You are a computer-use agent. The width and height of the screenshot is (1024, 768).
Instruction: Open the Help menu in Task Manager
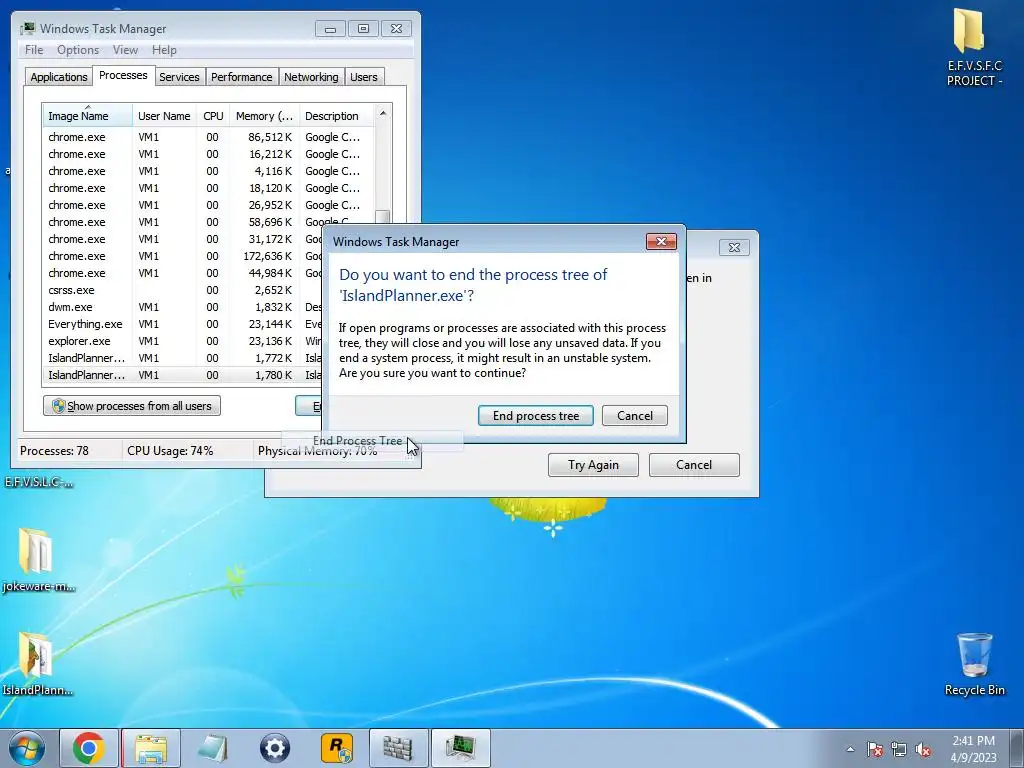164,50
